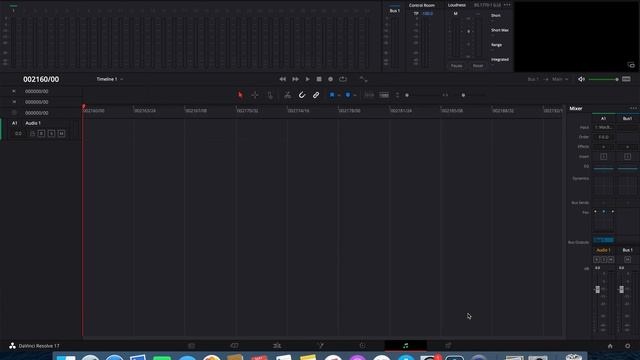Viewport: 640px width, 360px height.
Task: Mute the control room speaker icon
Action: pos(581,79)
